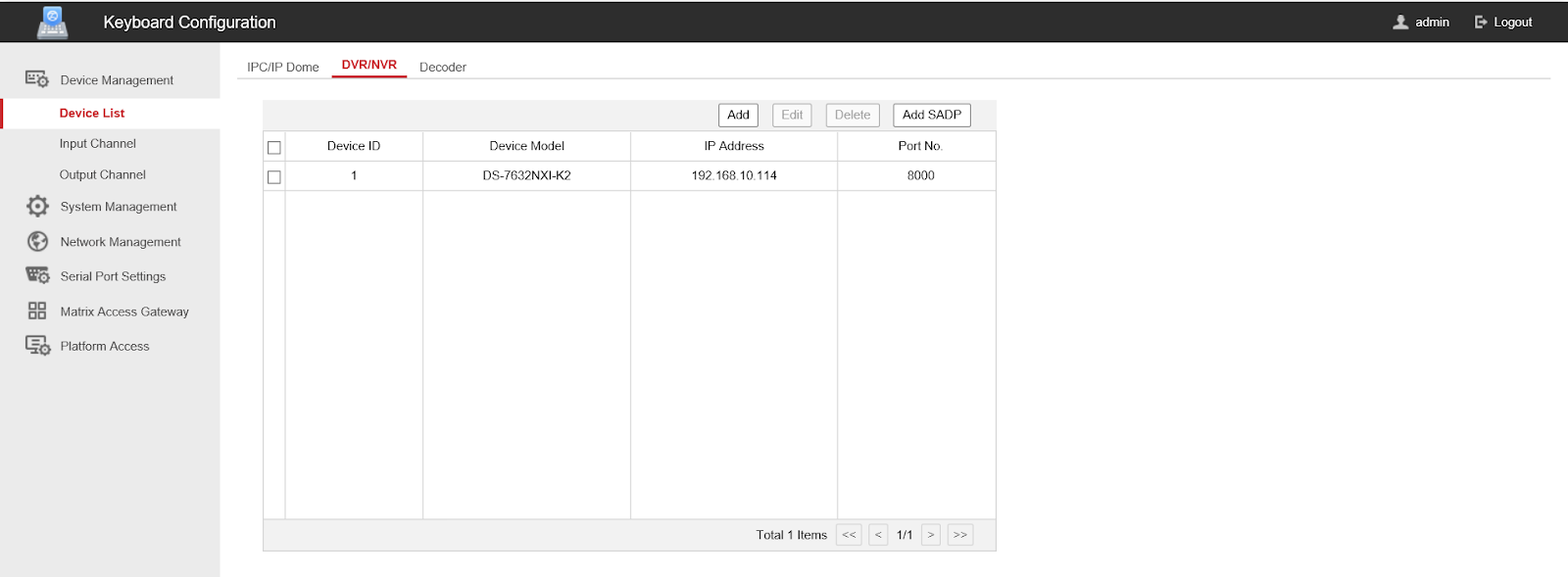Log out using the Logout link

point(1503,22)
